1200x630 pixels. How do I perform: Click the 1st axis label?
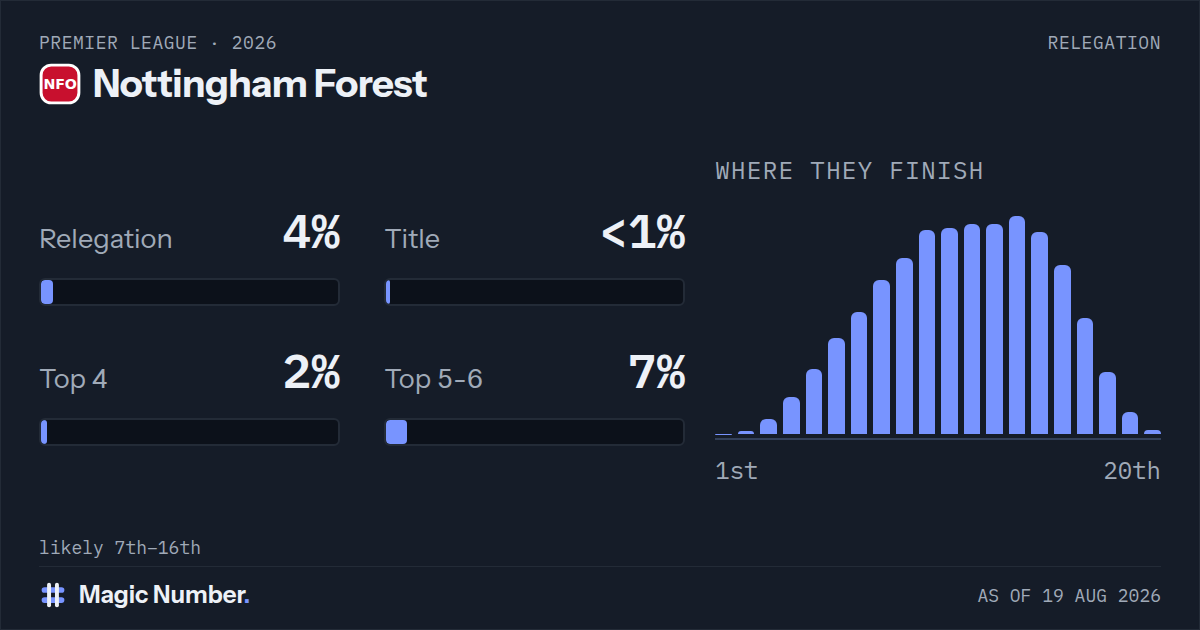point(737,471)
